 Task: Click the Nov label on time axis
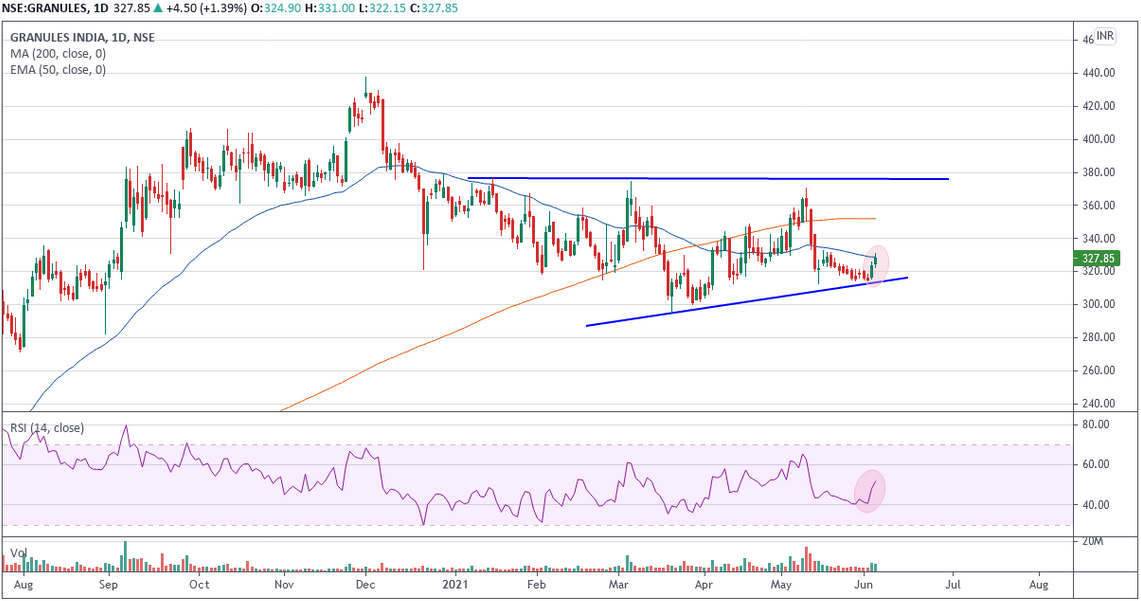(x=285, y=585)
